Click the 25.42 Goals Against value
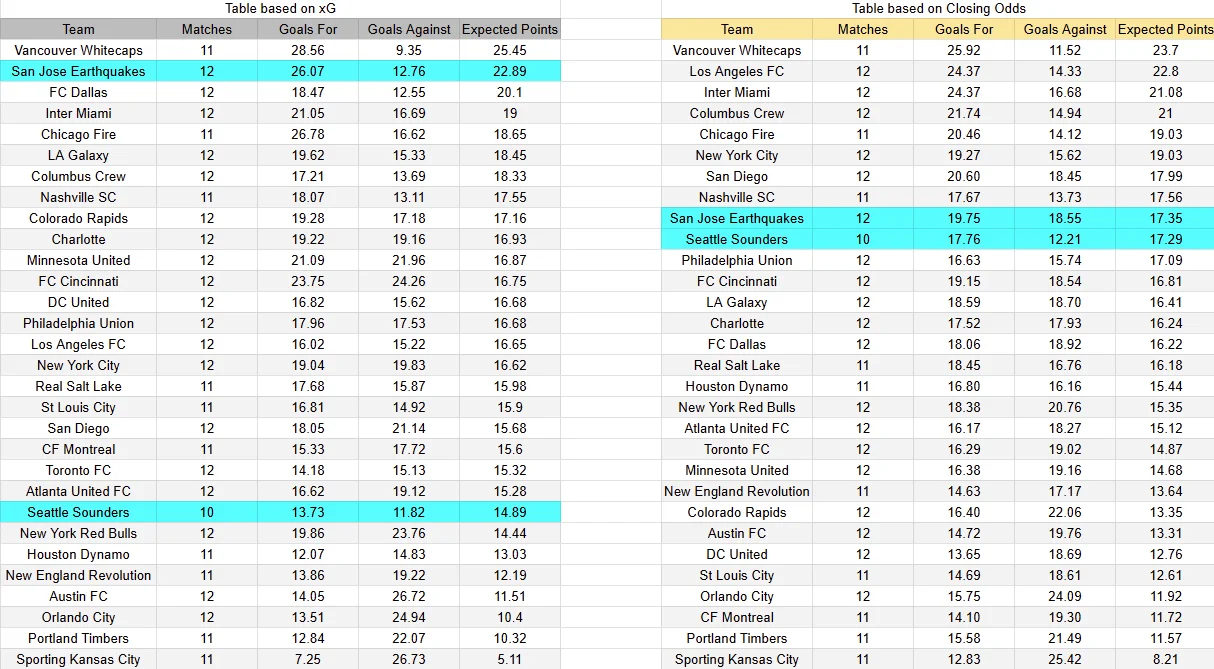Screen dimensions: 1214x669 [x=1066, y=659]
